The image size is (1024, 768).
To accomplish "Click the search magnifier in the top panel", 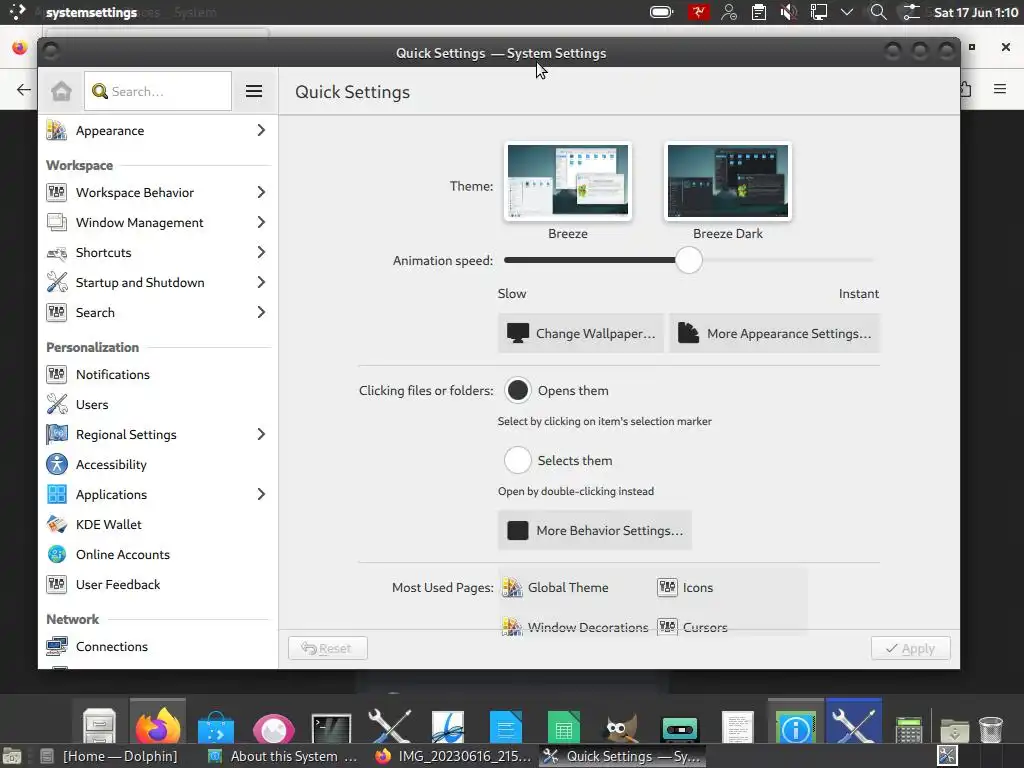I will (878, 12).
